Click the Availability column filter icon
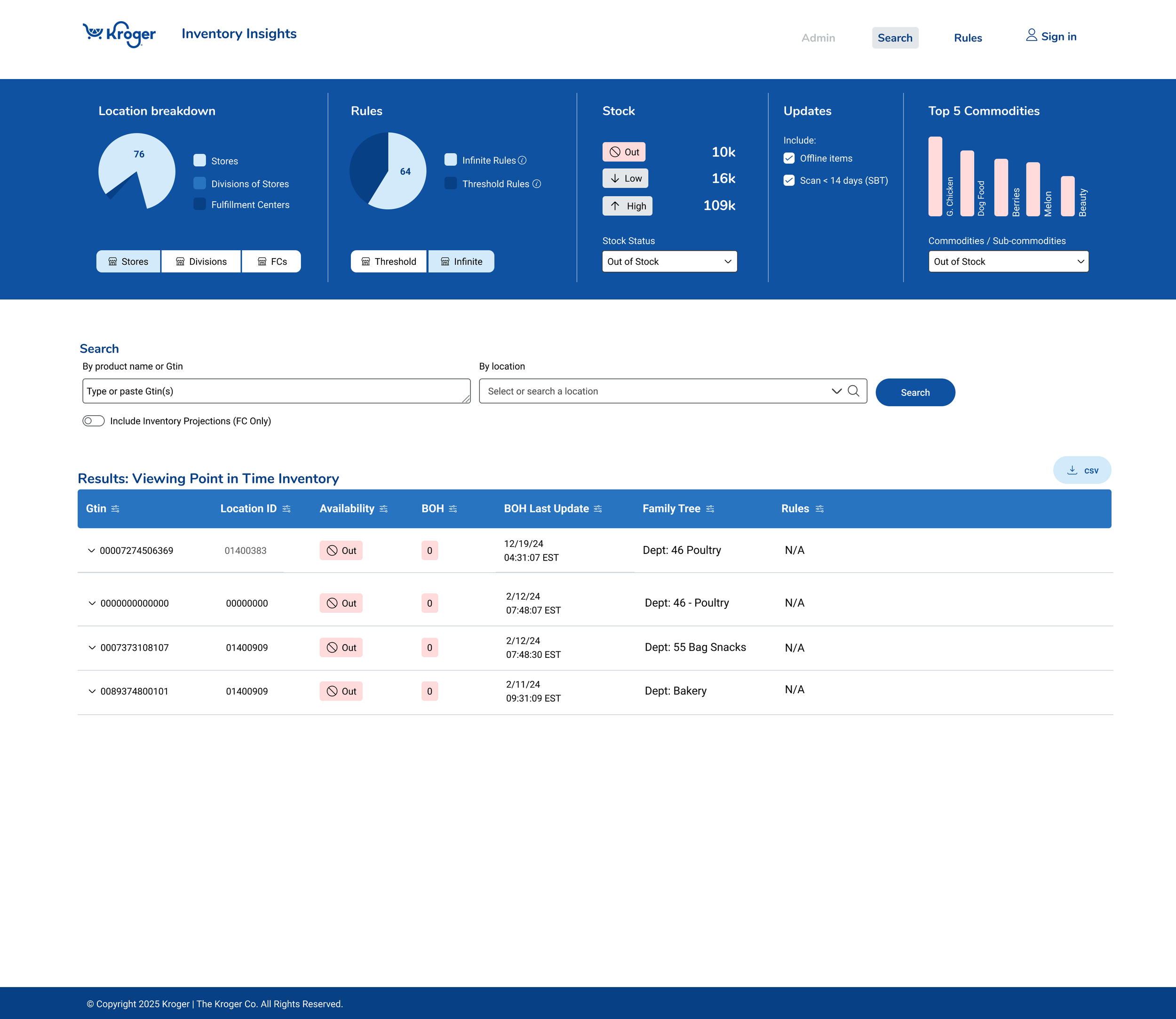 tap(383, 509)
